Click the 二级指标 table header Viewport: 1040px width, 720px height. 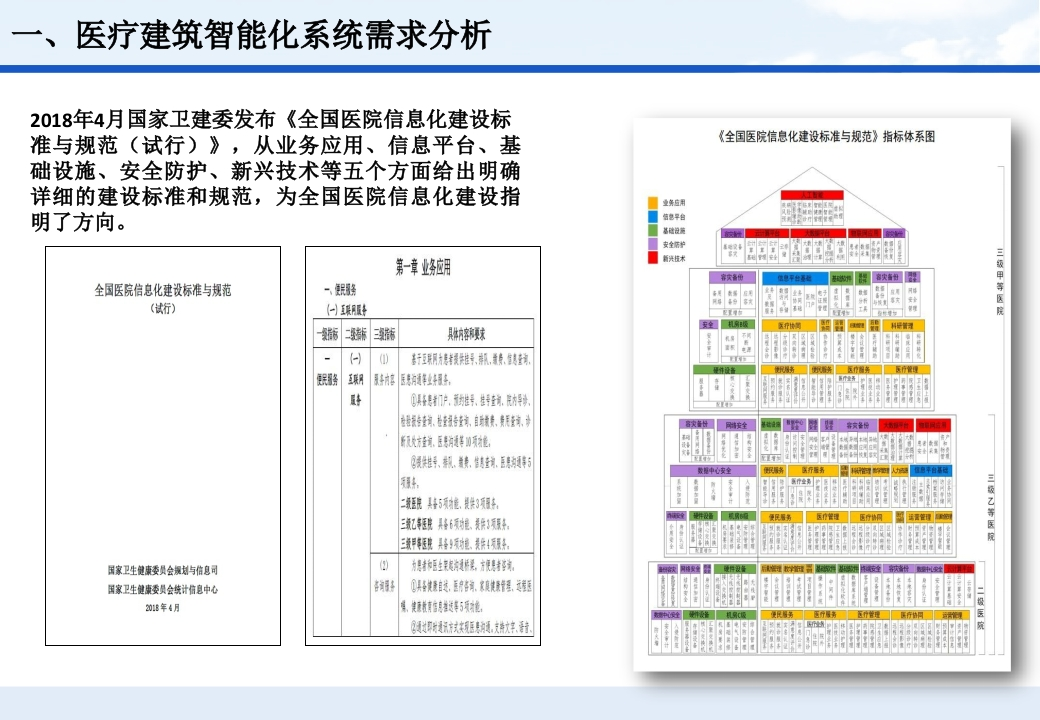point(356,334)
